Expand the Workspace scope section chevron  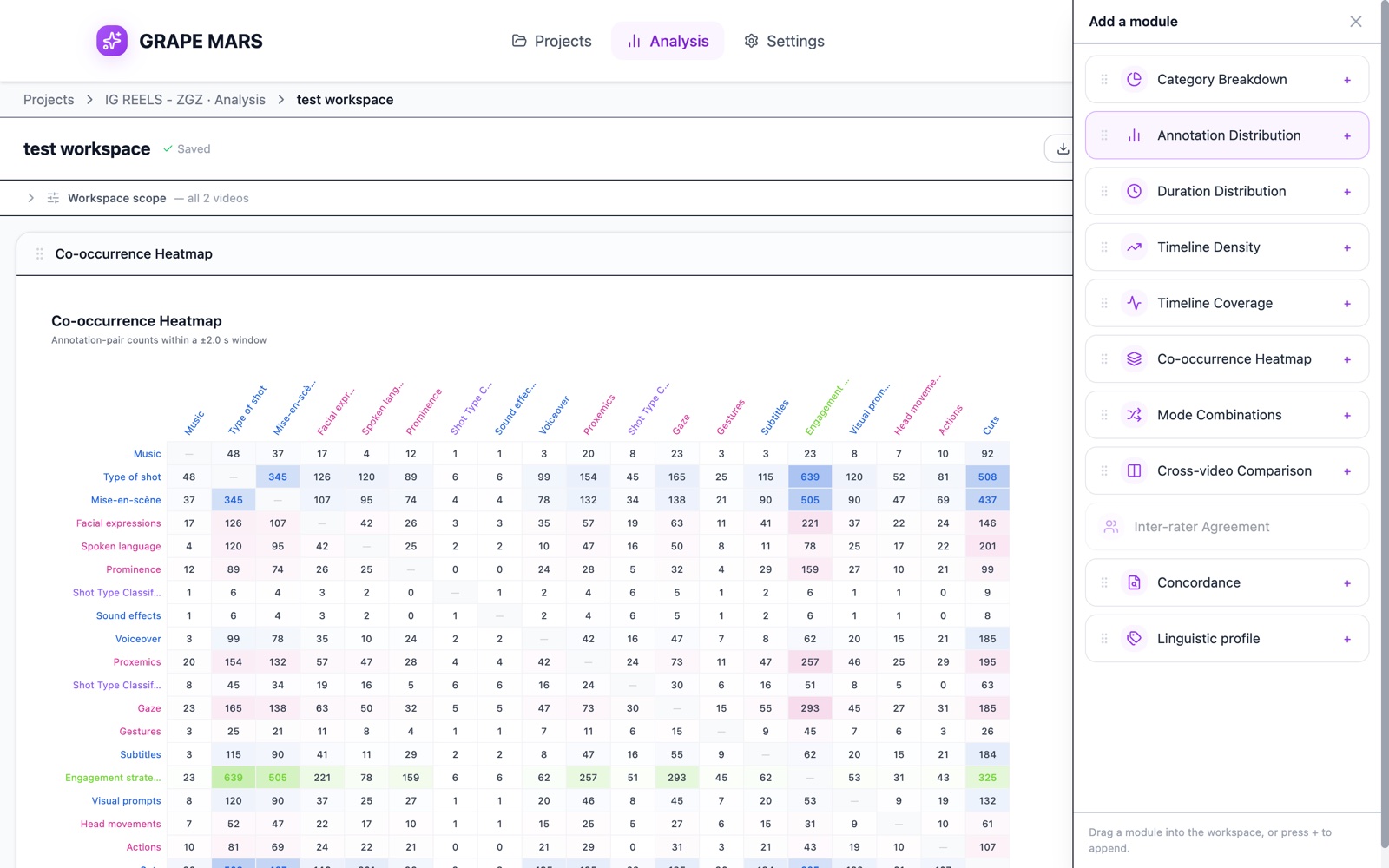(x=31, y=198)
